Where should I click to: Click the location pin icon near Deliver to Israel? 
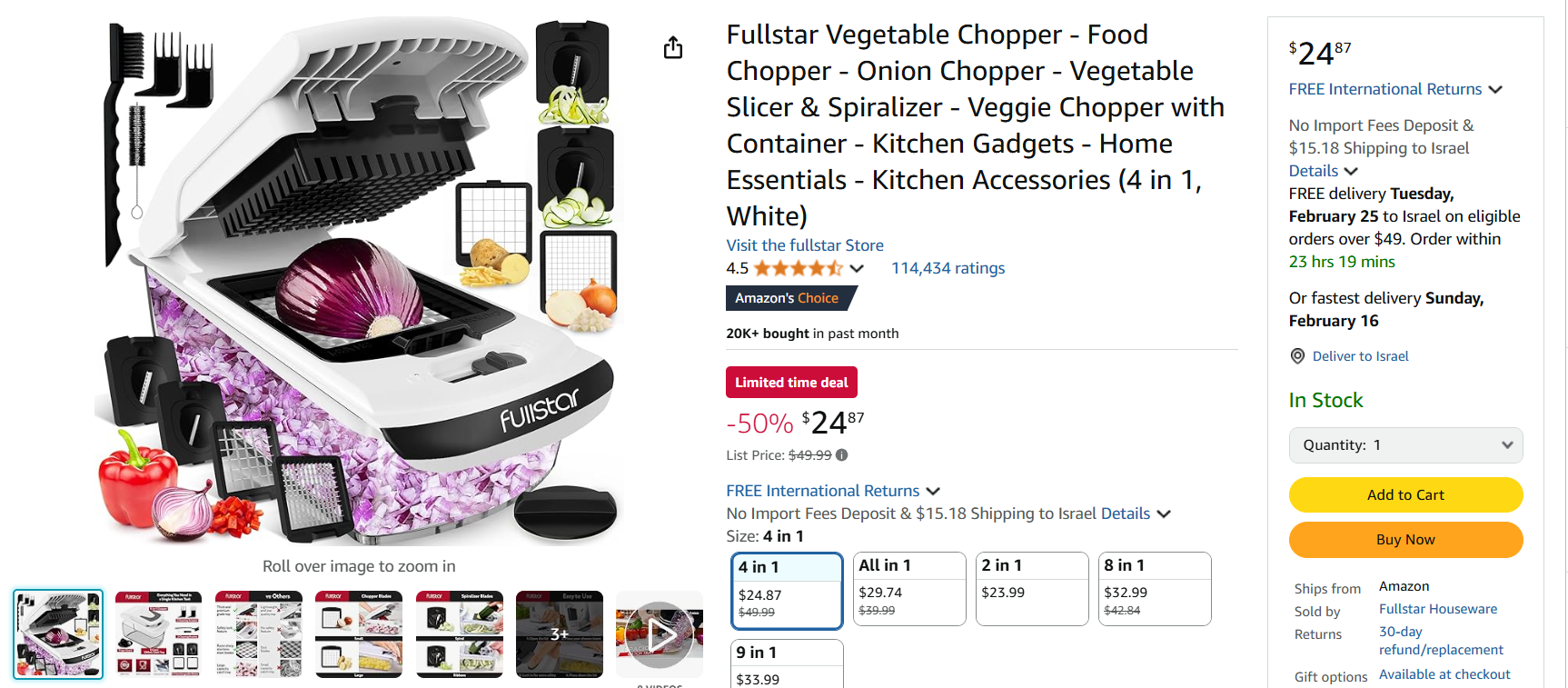[1297, 356]
